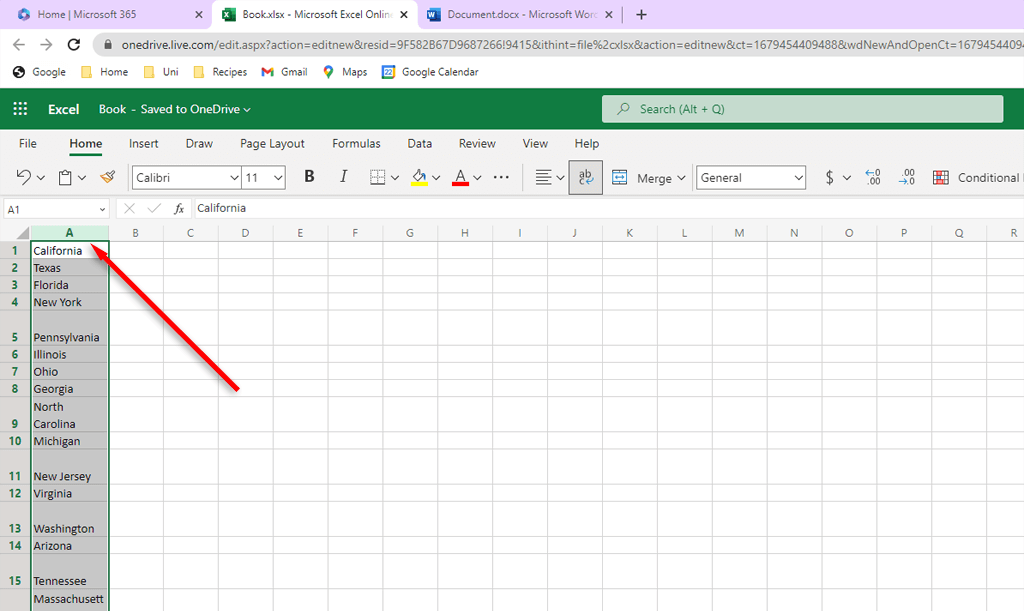Image resolution: width=1024 pixels, height=611 pixels.
Task: Open the Microsoft 365 app launcher grid
Action: tap(20, 109)
